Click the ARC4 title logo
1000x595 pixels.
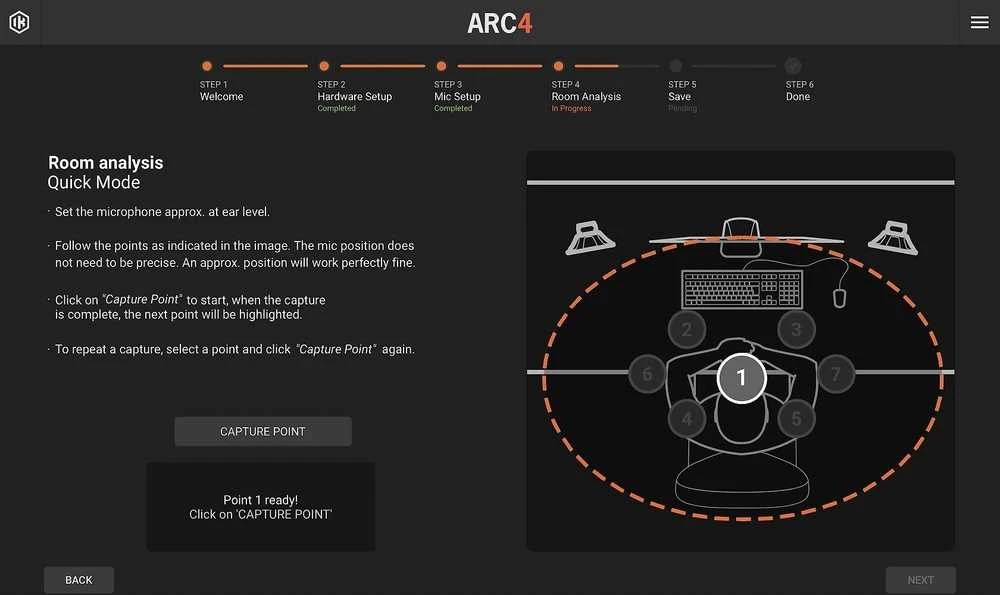point(500,24)
